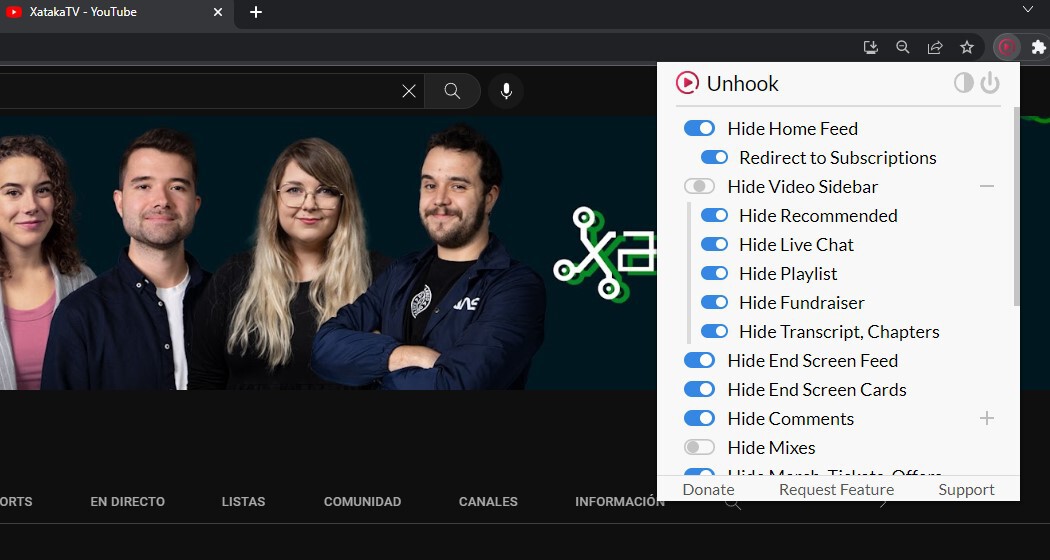
Task: Click the Unhook extension icon in toolbar
Action: (x=1006, y=47)
